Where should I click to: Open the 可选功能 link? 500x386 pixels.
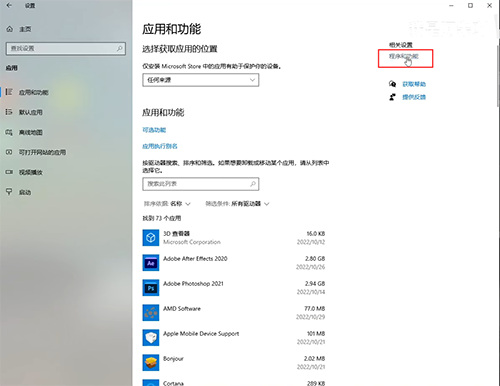(x=154, y=130)
